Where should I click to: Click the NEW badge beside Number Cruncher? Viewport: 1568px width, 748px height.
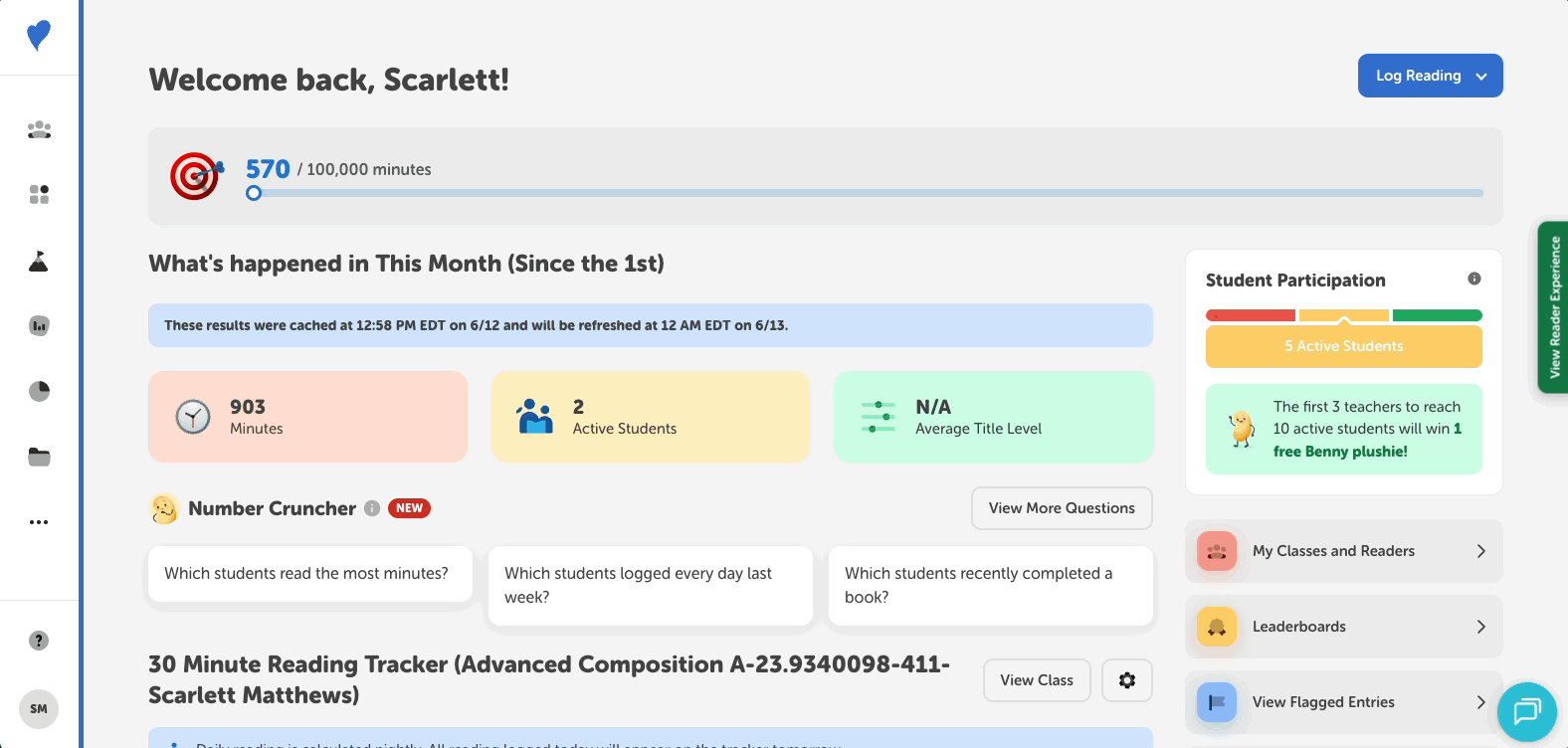pos(409,508)
